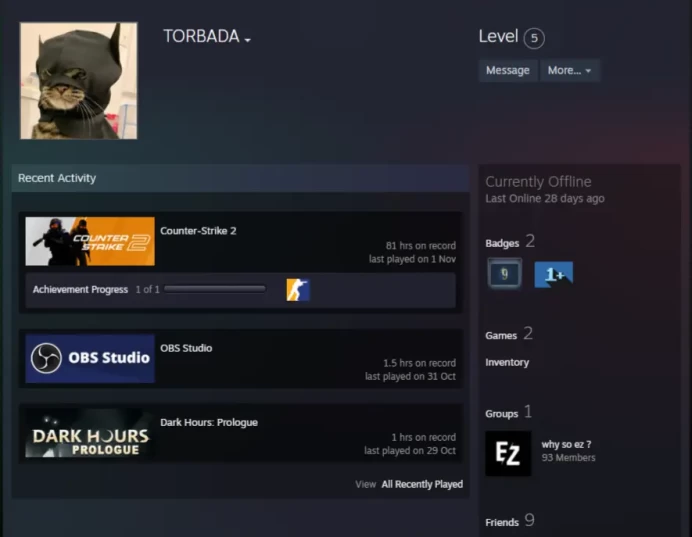The image size is (692, 537).
Task: View the Counter-Strike 2 achievement icon
Action: [298, 290]
